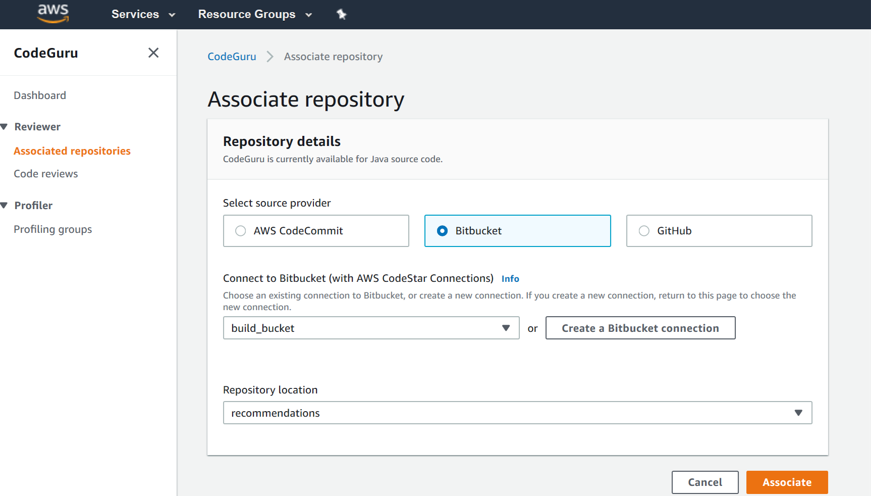Cancel the repository association
The height and width of the screenshot is (496, 871).
705,482
